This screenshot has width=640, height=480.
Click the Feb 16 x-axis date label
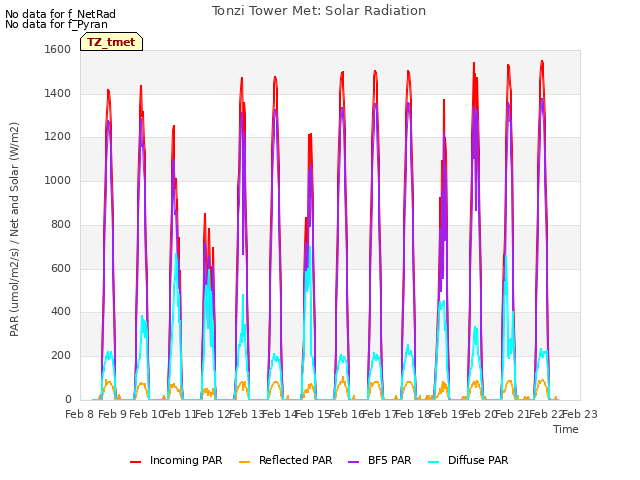[346, 414]
